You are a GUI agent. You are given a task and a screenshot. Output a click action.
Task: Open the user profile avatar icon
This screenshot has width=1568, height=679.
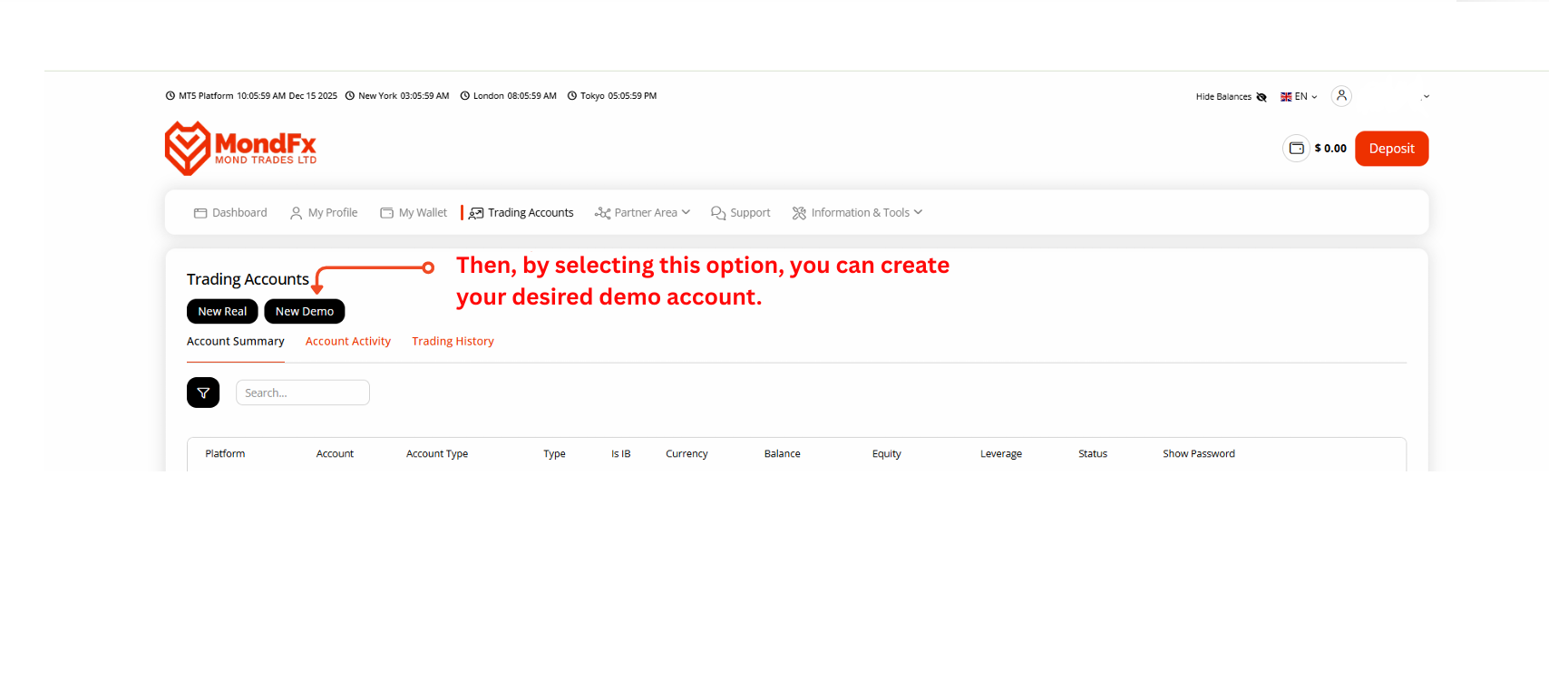(1340, 96)
